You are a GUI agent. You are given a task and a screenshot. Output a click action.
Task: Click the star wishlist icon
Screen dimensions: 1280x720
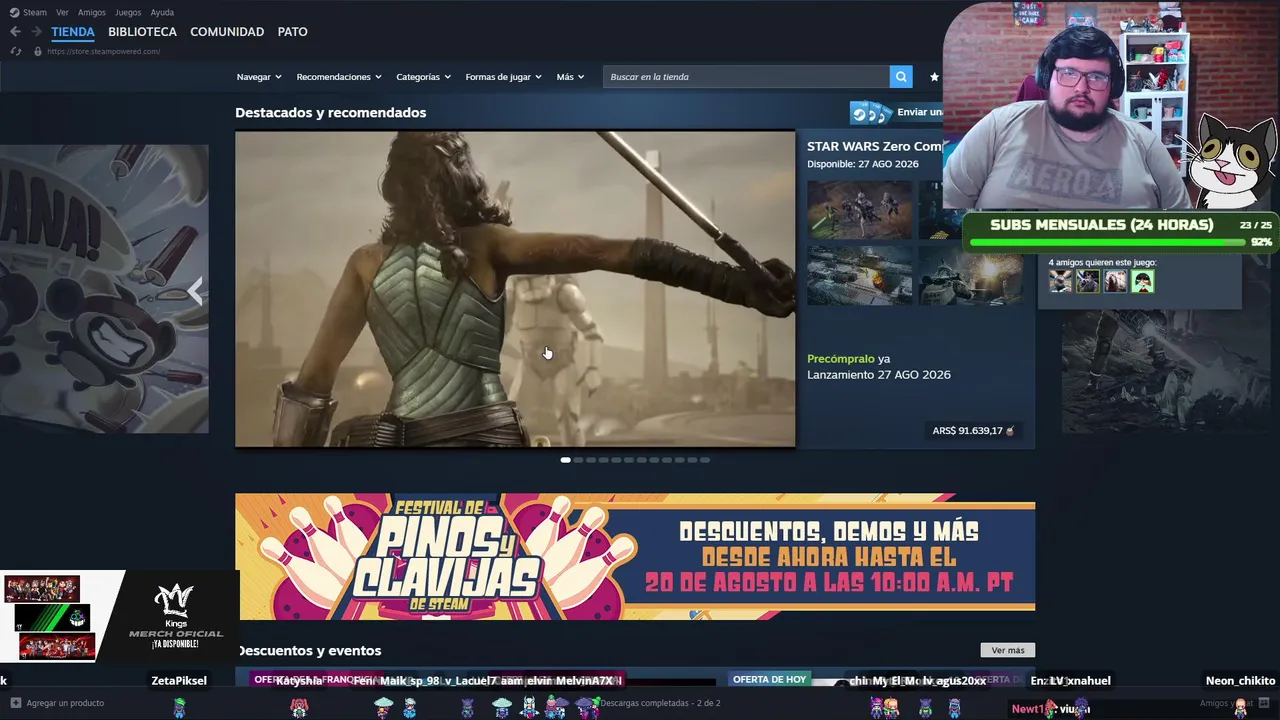(x=934, y=77)
